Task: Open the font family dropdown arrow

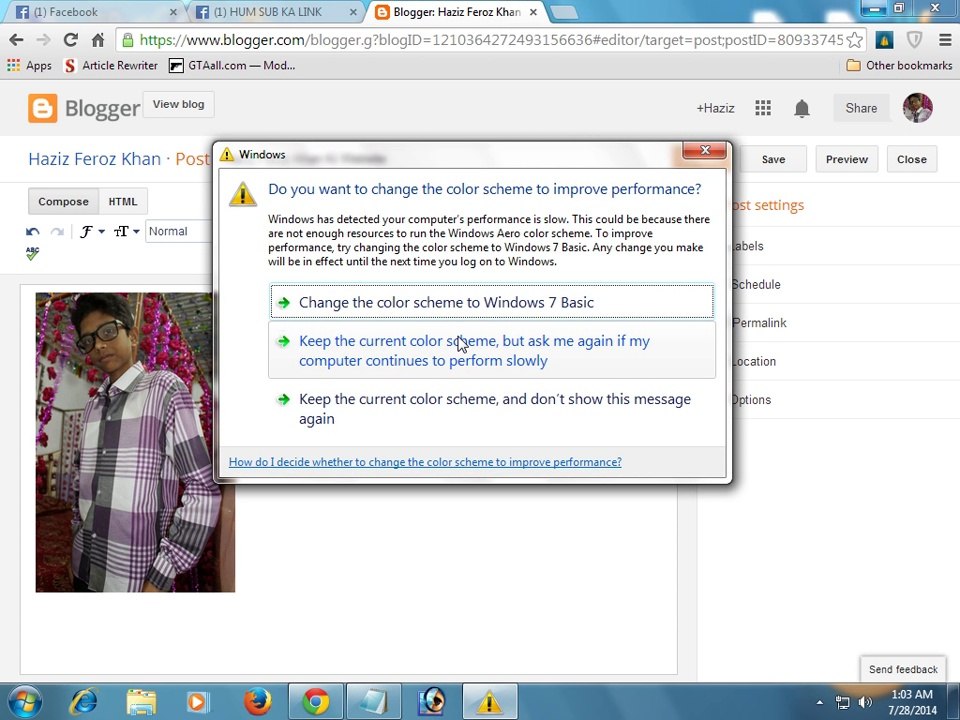Action: (101, 231)
